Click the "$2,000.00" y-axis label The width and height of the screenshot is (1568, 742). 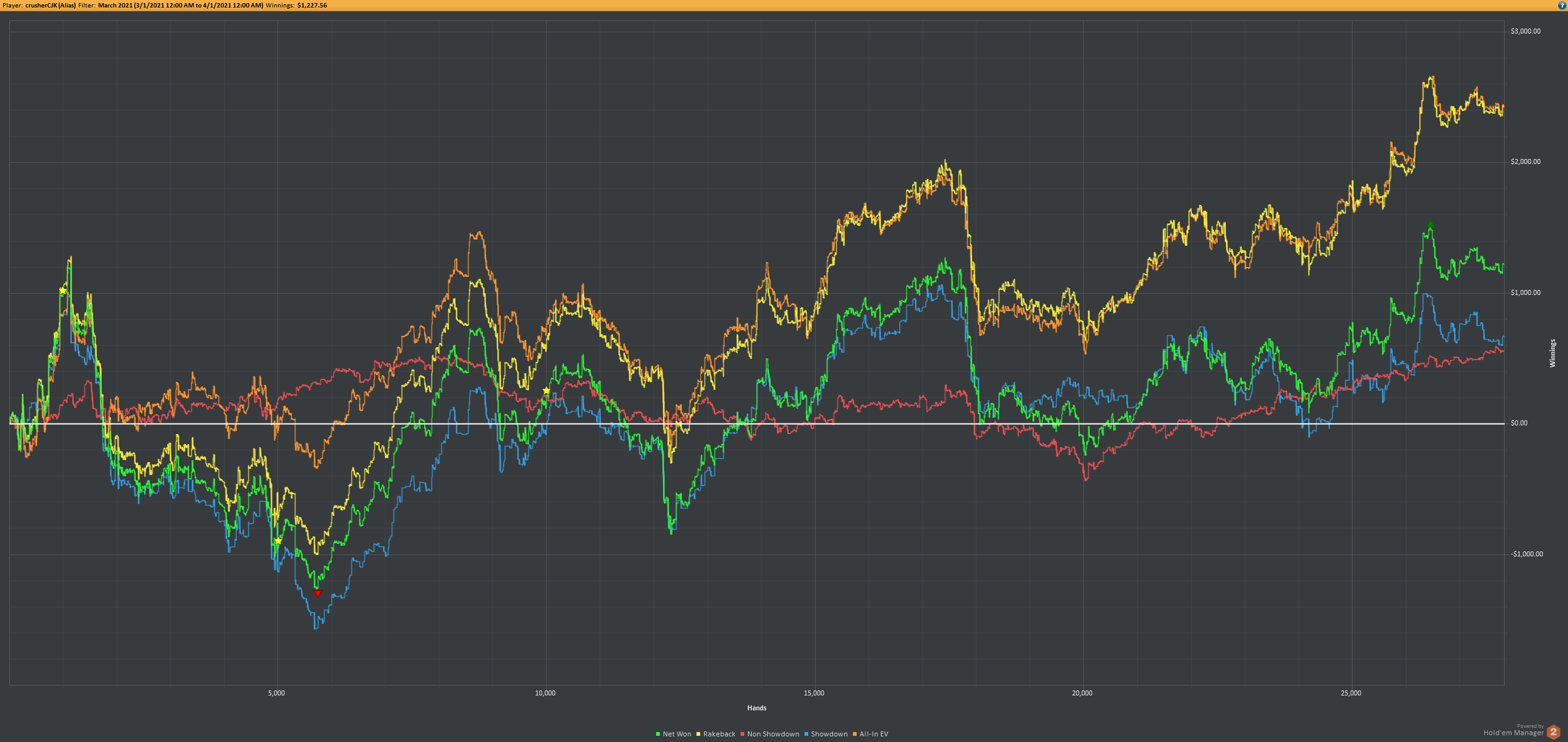click(x=1525, y=161)
